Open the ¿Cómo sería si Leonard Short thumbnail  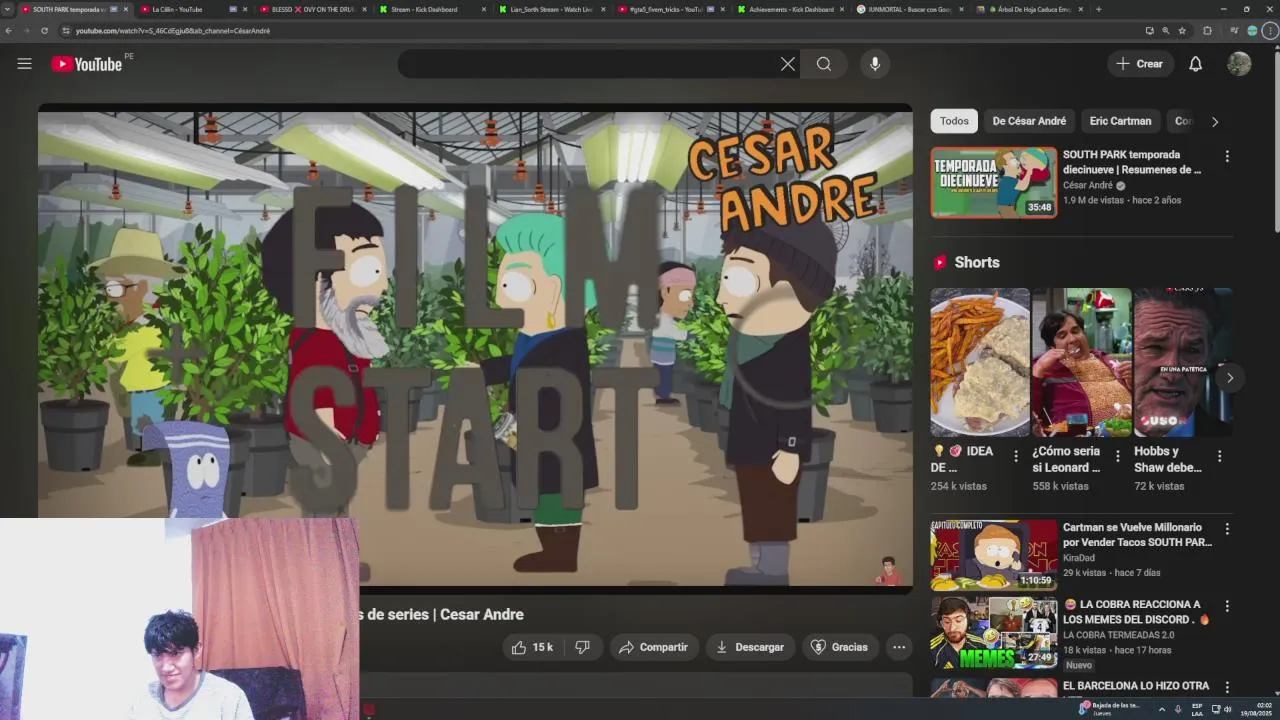coord(1081,362)
